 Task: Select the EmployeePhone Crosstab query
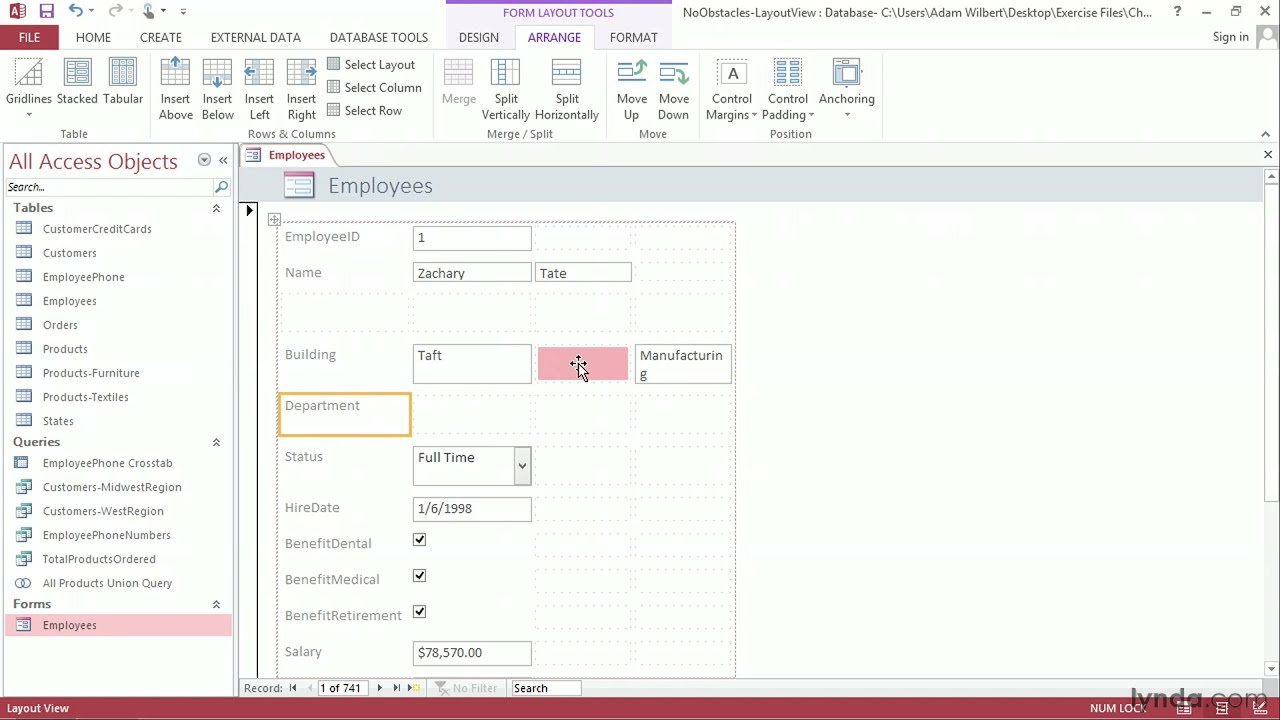click(x=107, y=463)
